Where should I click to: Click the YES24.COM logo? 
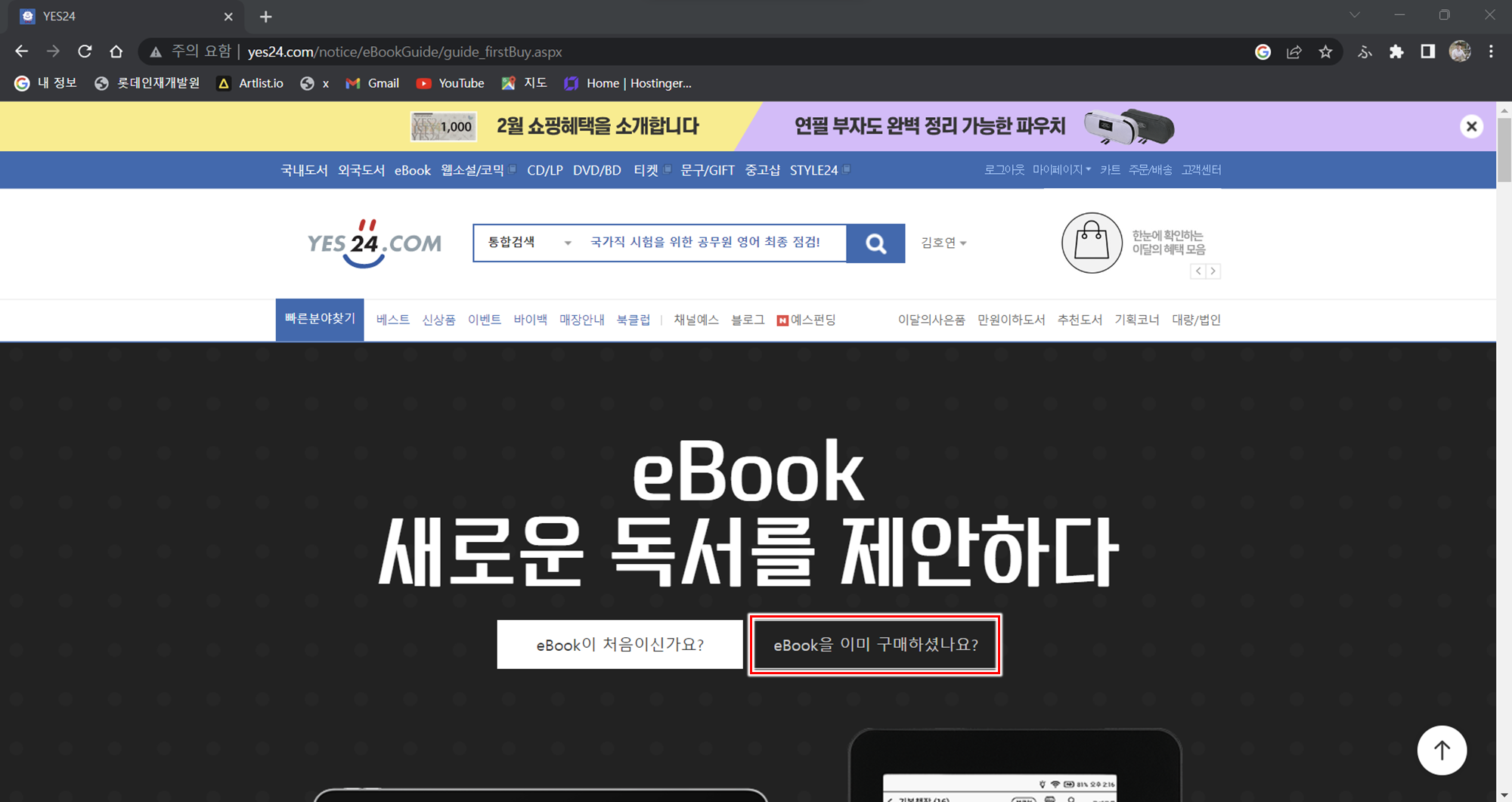click(x=374, y=243)
